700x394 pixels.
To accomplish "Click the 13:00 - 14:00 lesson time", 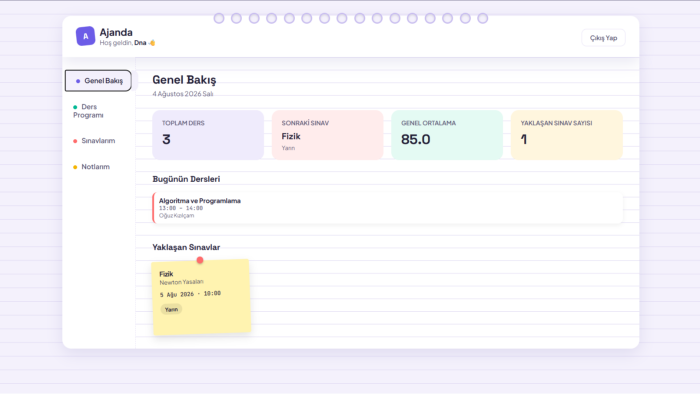I will pyautogui.click(x=181, y=208).
